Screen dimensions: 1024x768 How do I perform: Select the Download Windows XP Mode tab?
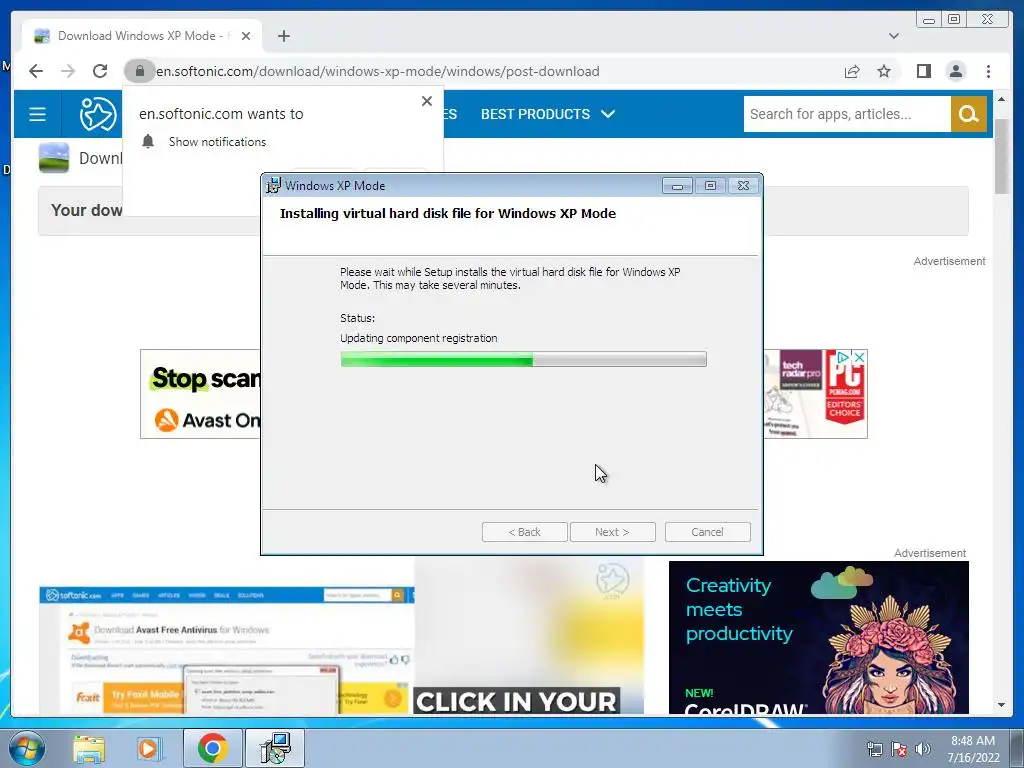pyautogui.click(x=142, y=36)
